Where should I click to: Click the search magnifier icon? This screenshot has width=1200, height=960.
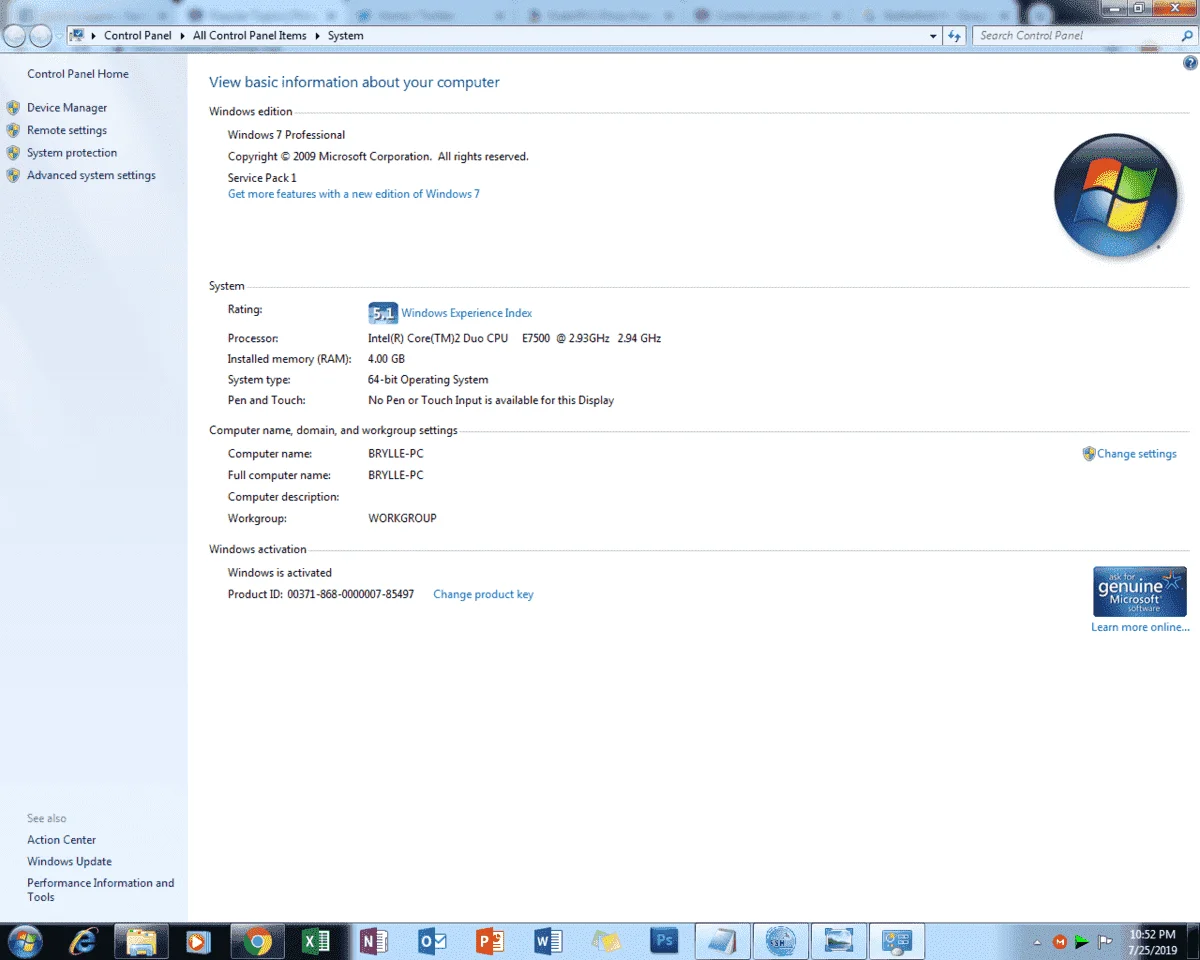point(1186,36)
